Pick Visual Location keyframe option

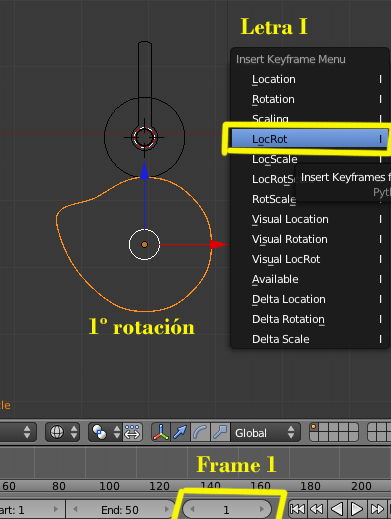[310, 219]
